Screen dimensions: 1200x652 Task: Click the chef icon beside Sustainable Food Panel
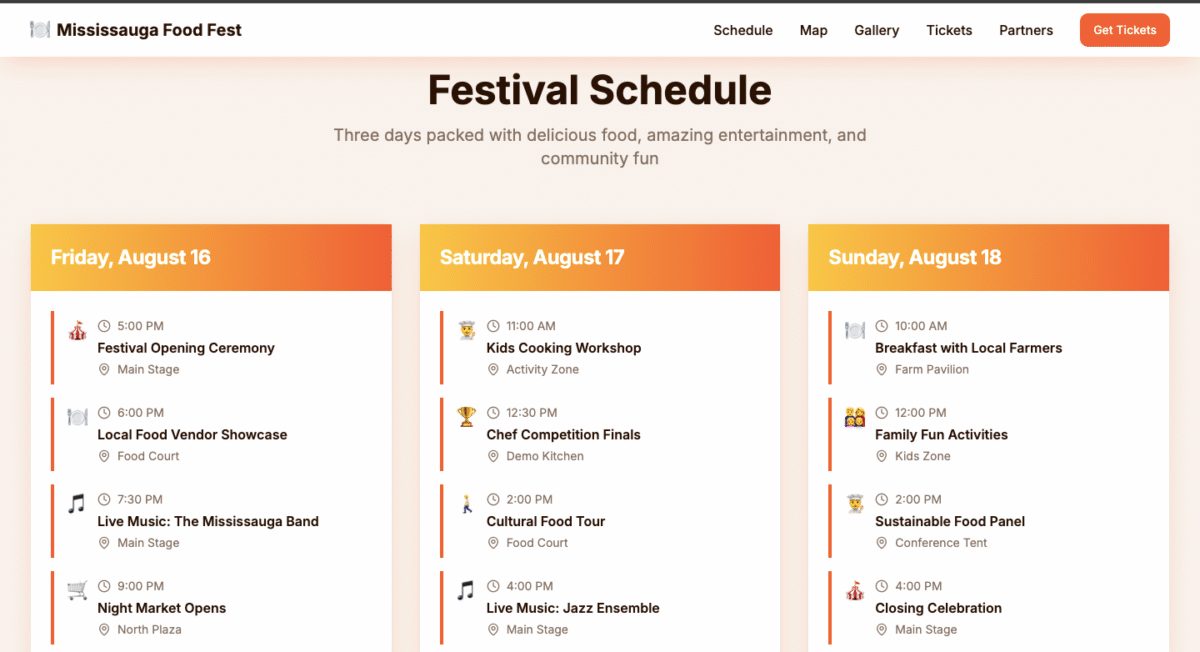855,504
